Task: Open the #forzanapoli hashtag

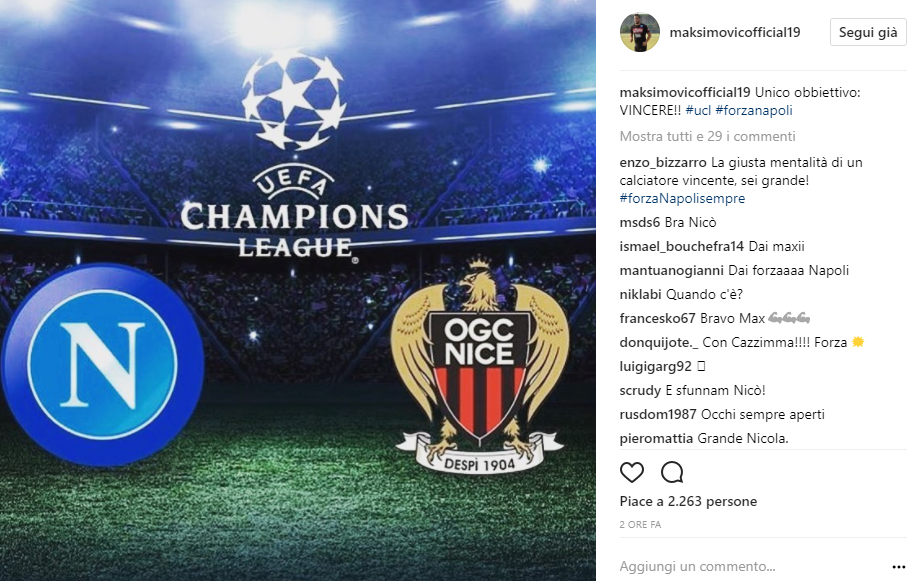Action: pyautogui.click(x=754, y=110)
